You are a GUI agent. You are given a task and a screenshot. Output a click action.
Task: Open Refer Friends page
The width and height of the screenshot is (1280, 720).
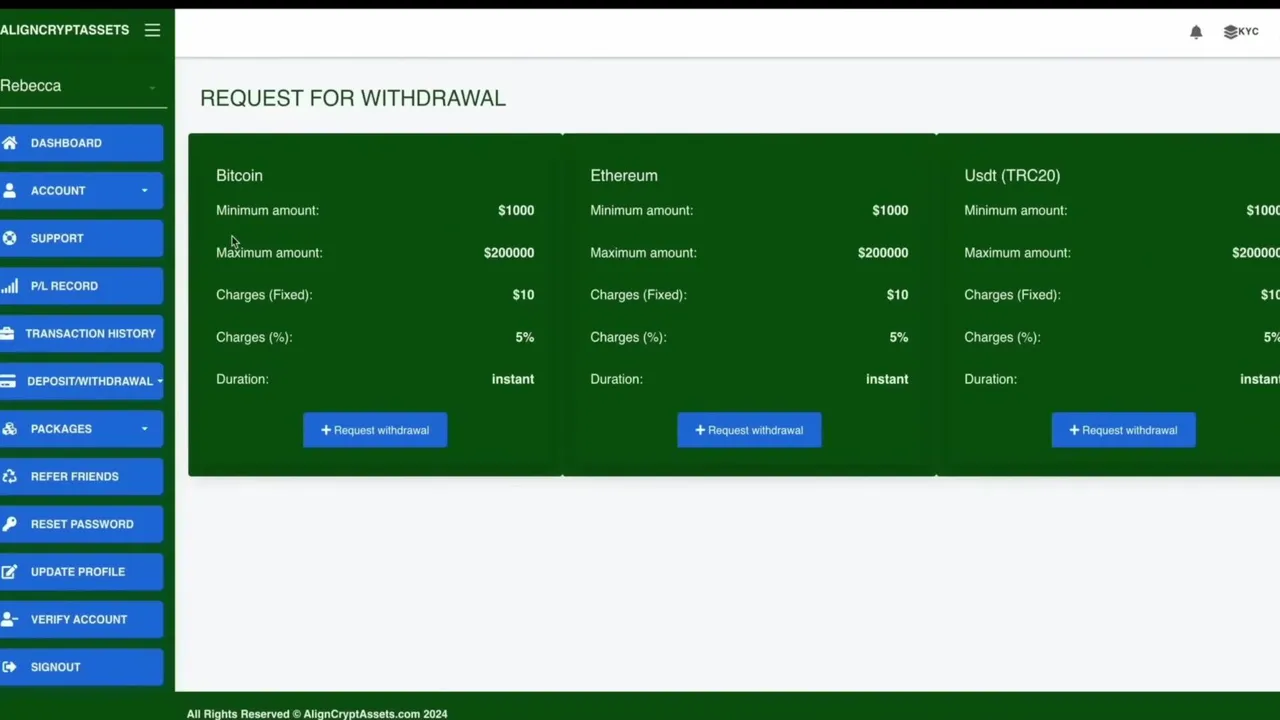click(81, 476)
